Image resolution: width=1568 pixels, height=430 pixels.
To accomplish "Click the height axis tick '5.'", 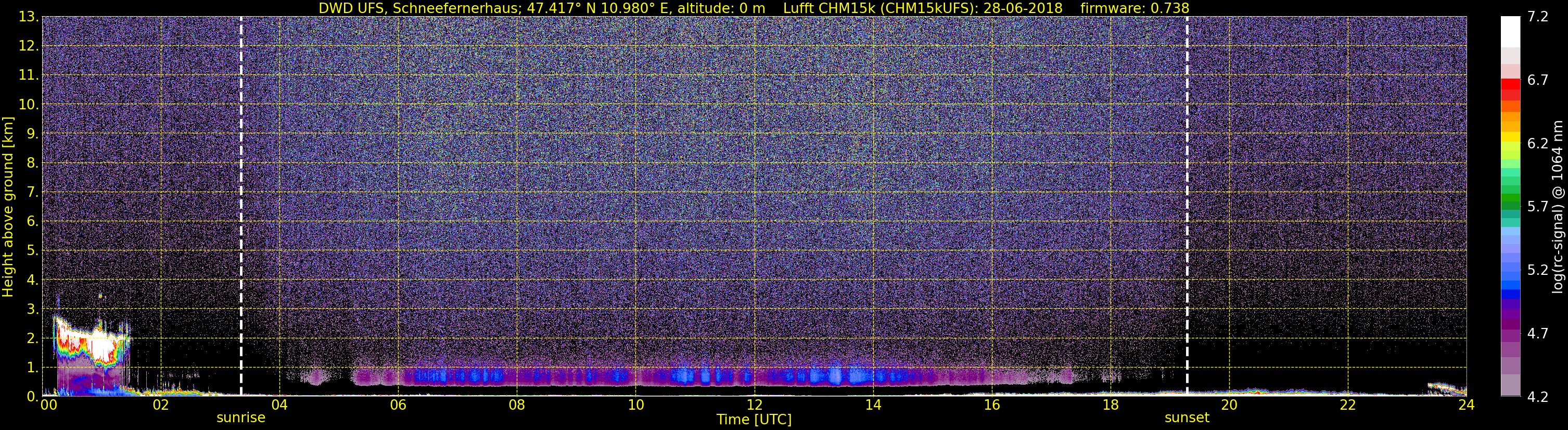I will point(33,251).
